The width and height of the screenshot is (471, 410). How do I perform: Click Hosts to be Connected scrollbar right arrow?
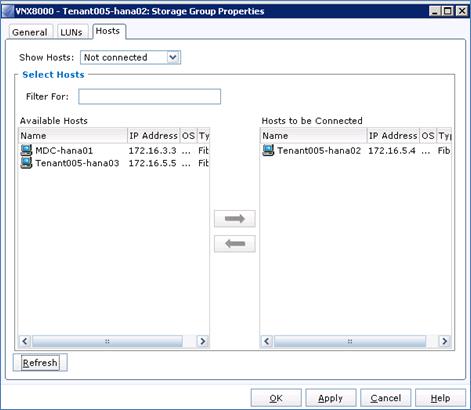pos(445,341)
